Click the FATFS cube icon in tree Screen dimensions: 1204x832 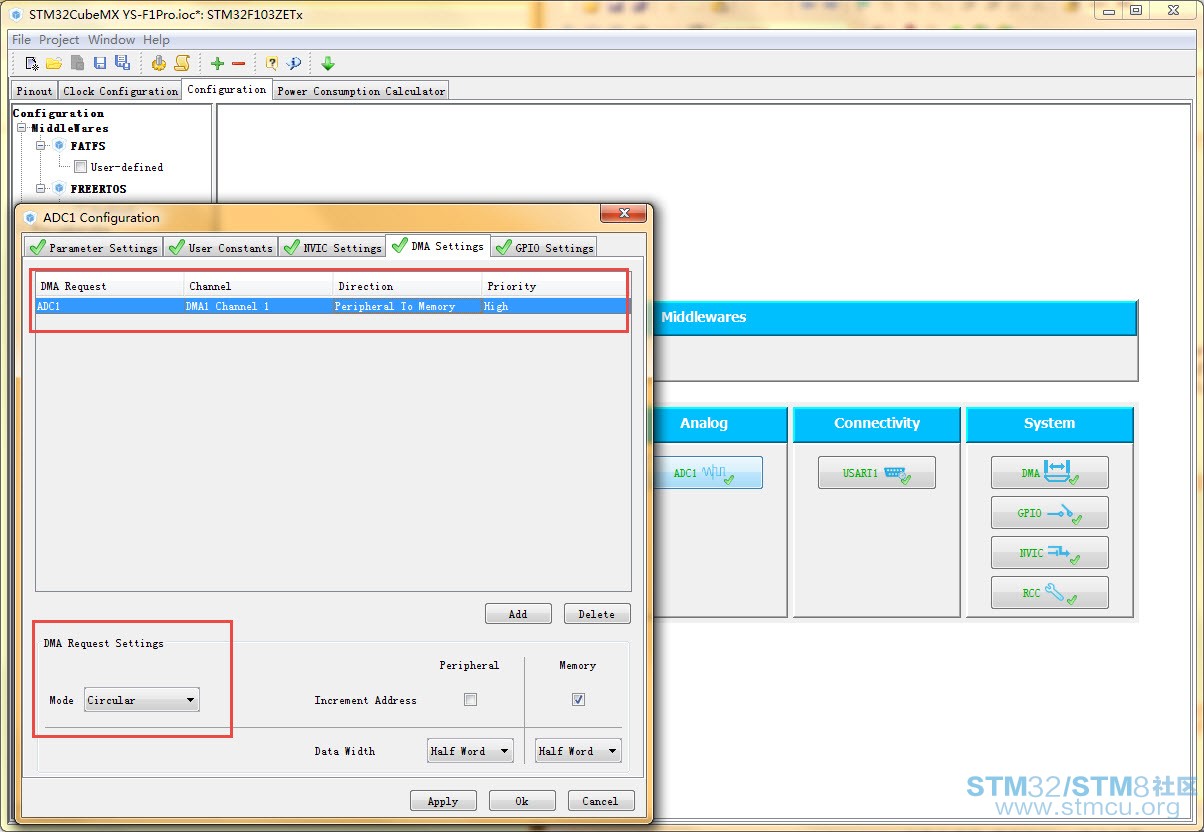(59, 146)
